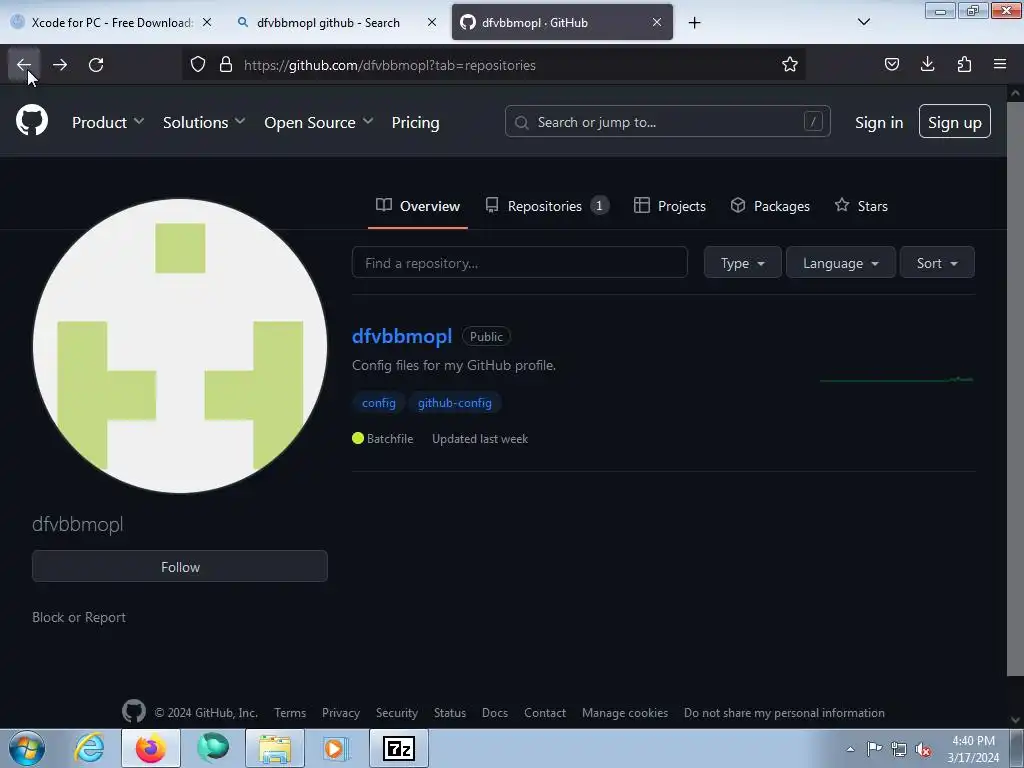Click Do not share my personal information
1024x768 pixels.
pos(784,712)
